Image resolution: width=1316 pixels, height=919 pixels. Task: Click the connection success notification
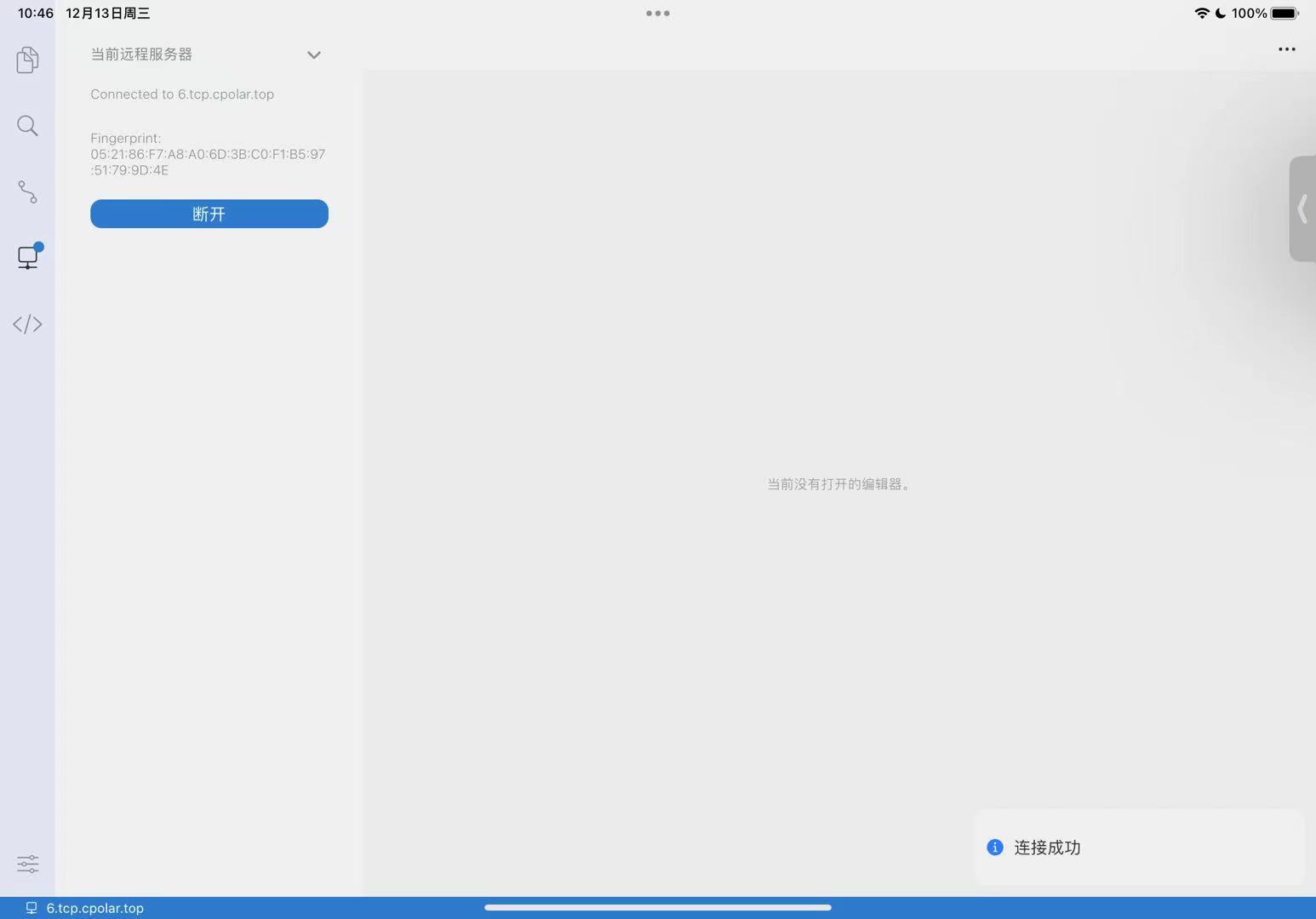click(1139, 848)
